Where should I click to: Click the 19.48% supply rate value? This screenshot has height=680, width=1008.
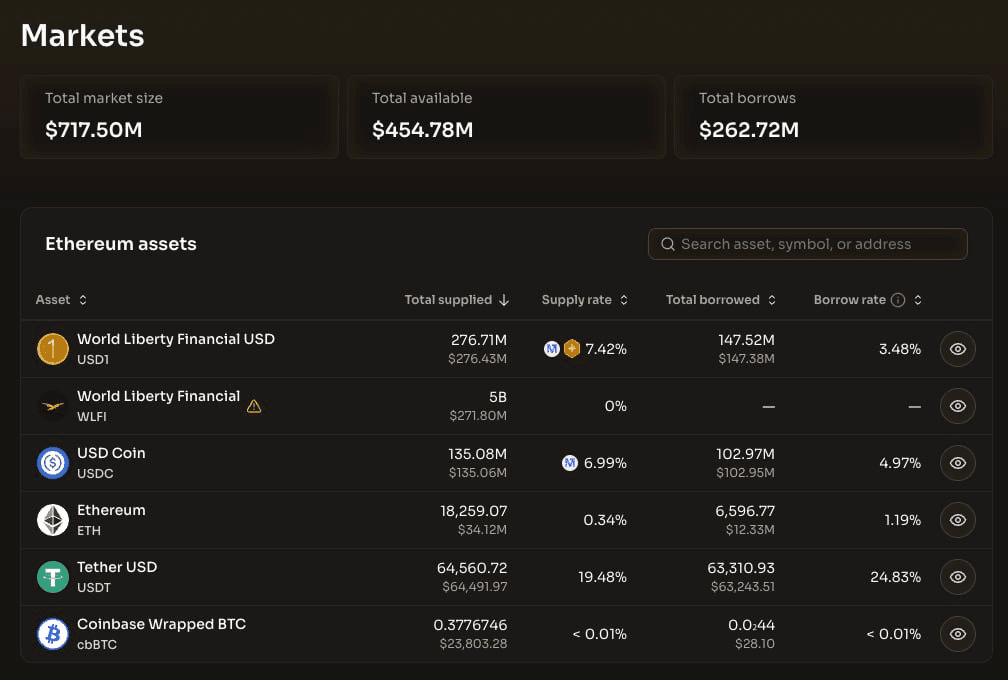(602, 577)
